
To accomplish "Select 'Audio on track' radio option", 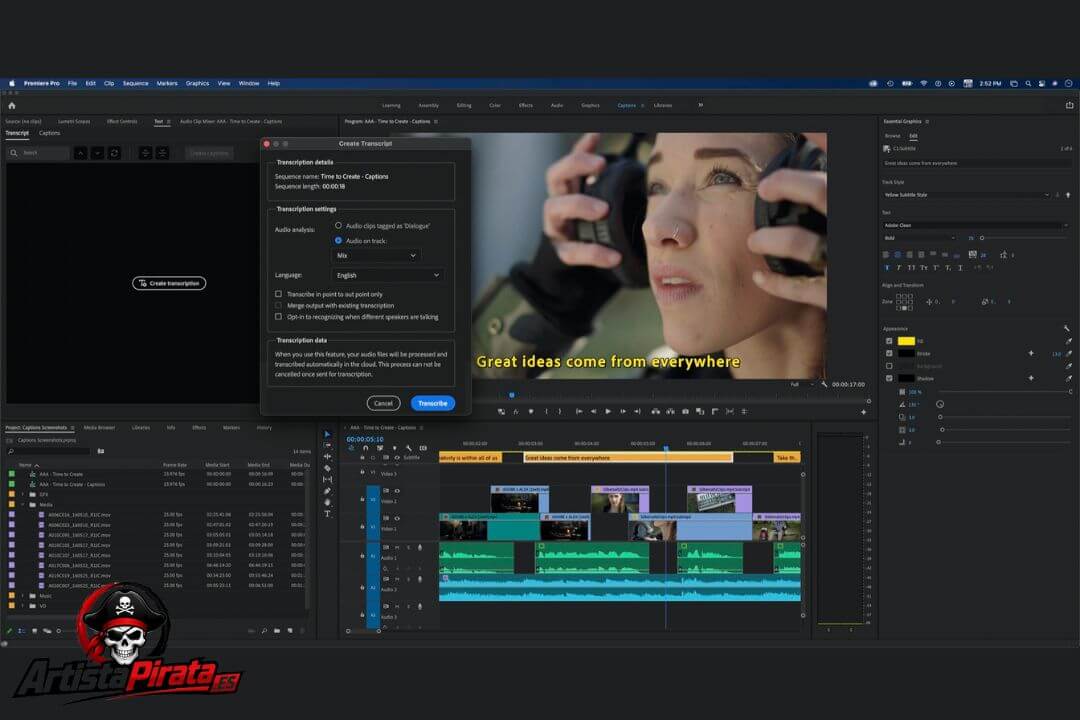I will [338, 240].
